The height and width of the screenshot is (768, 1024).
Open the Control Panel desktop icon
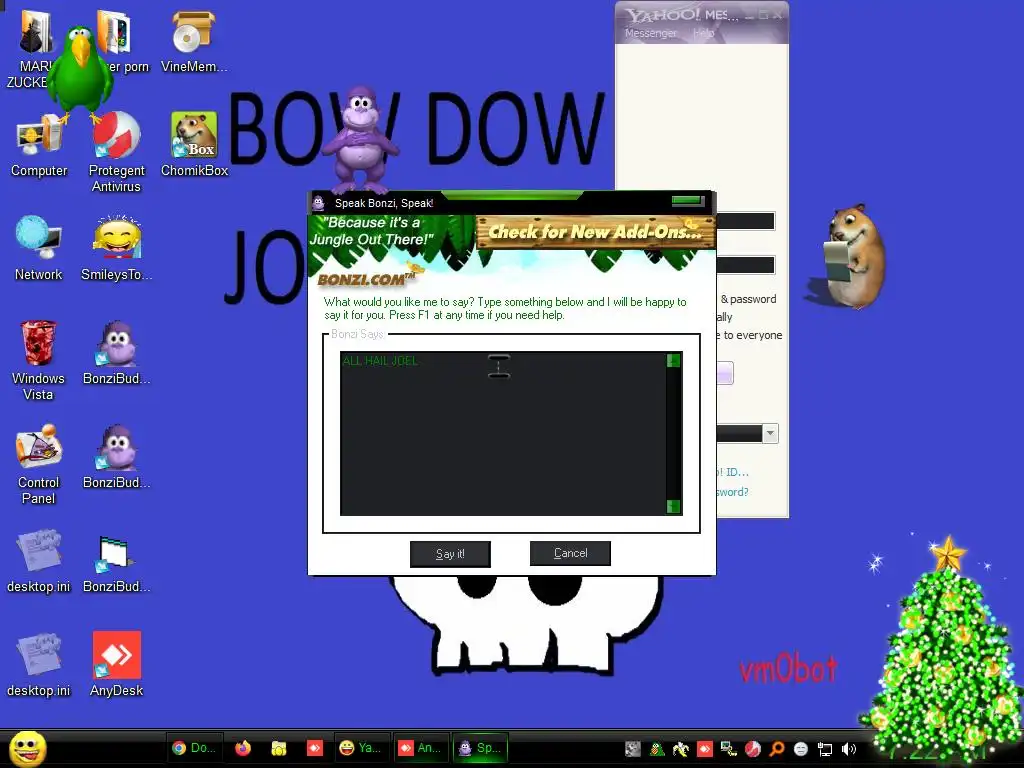point(39,464)
